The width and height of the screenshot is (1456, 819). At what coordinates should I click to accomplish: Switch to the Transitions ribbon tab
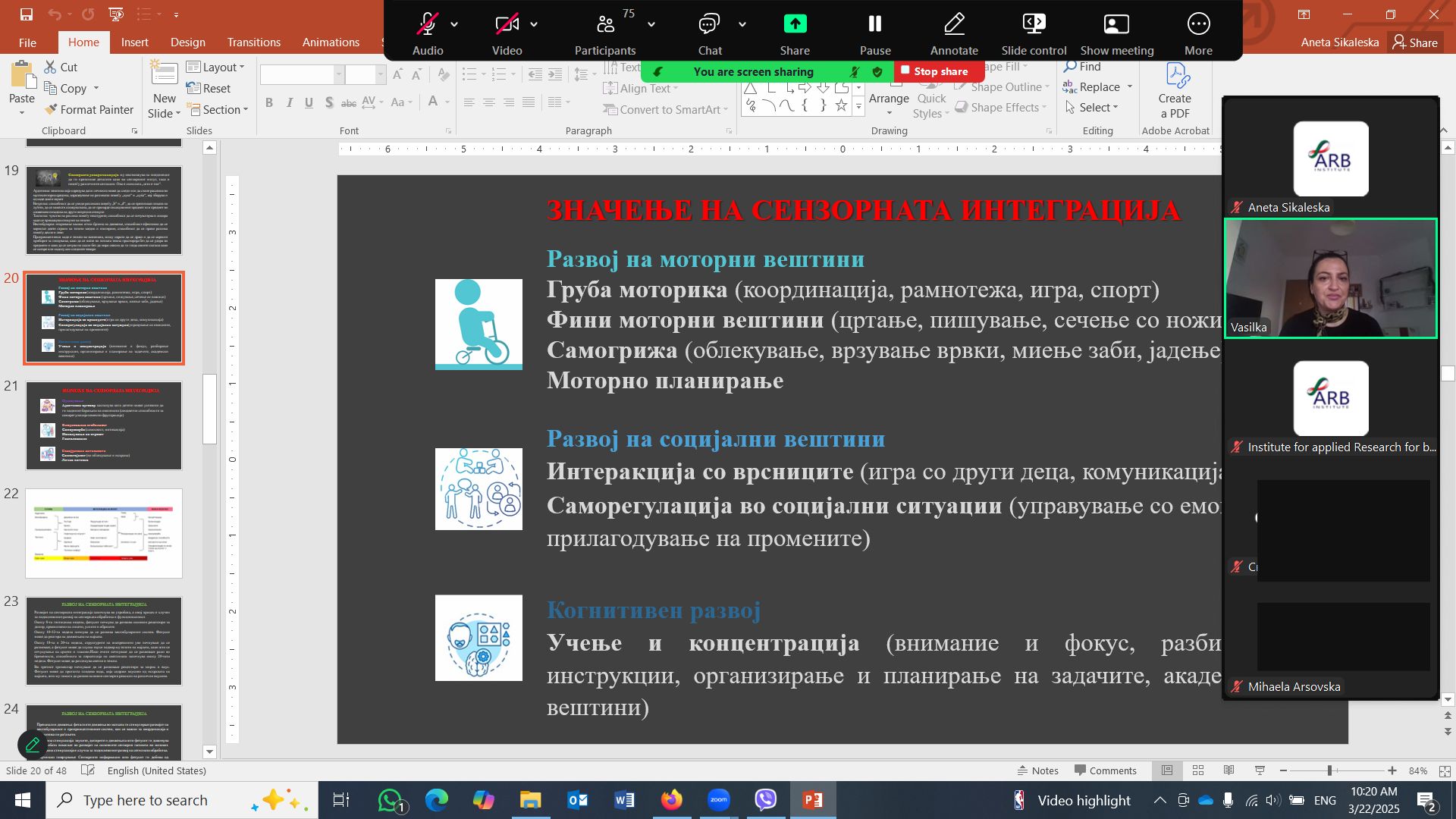point(253,42)
